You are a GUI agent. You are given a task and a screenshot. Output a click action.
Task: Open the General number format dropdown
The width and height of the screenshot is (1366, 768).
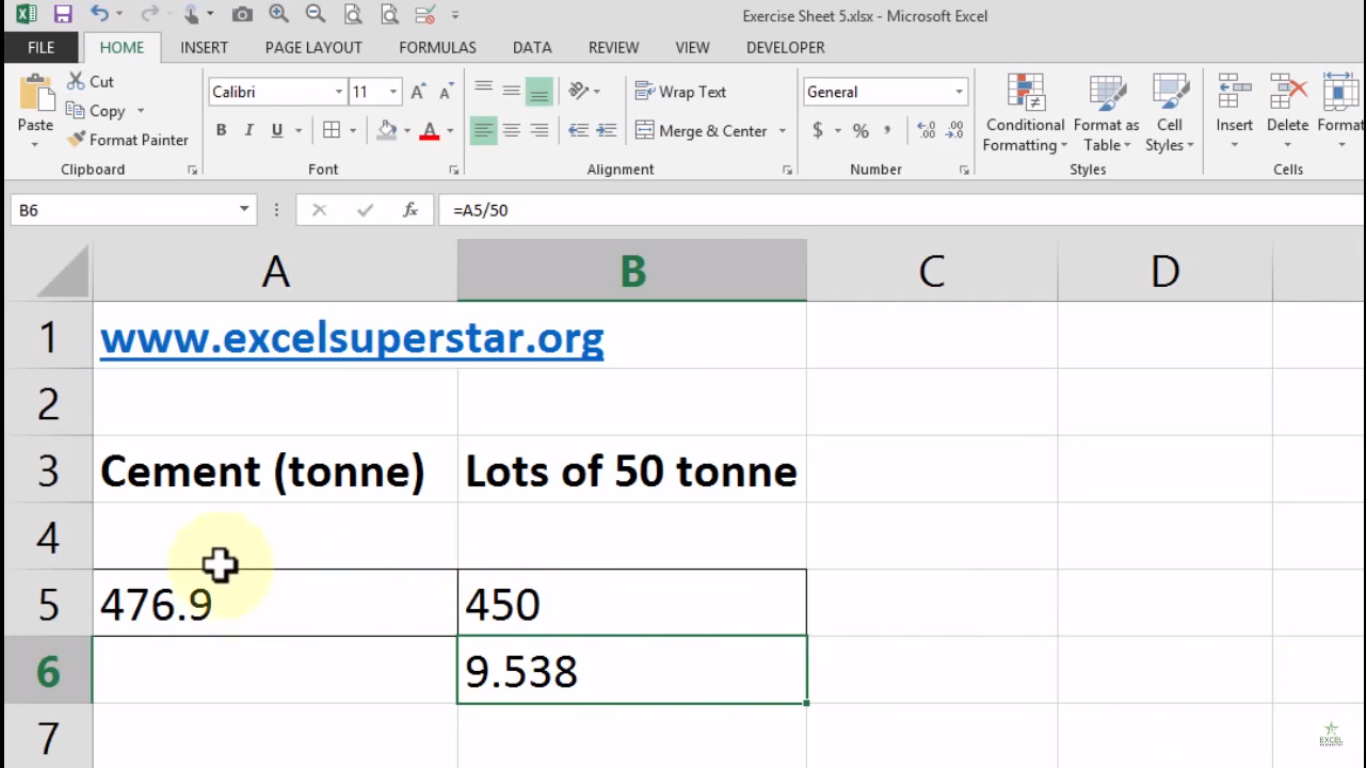coord(959,92)
